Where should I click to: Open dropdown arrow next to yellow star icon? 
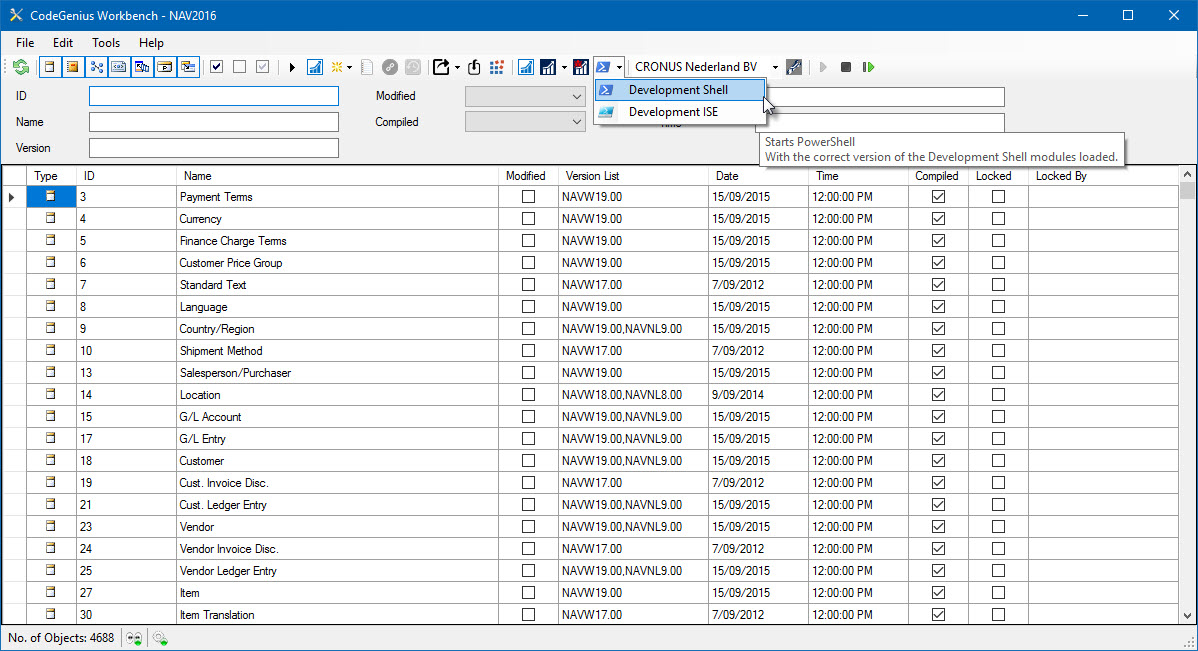tap(349, 67)
